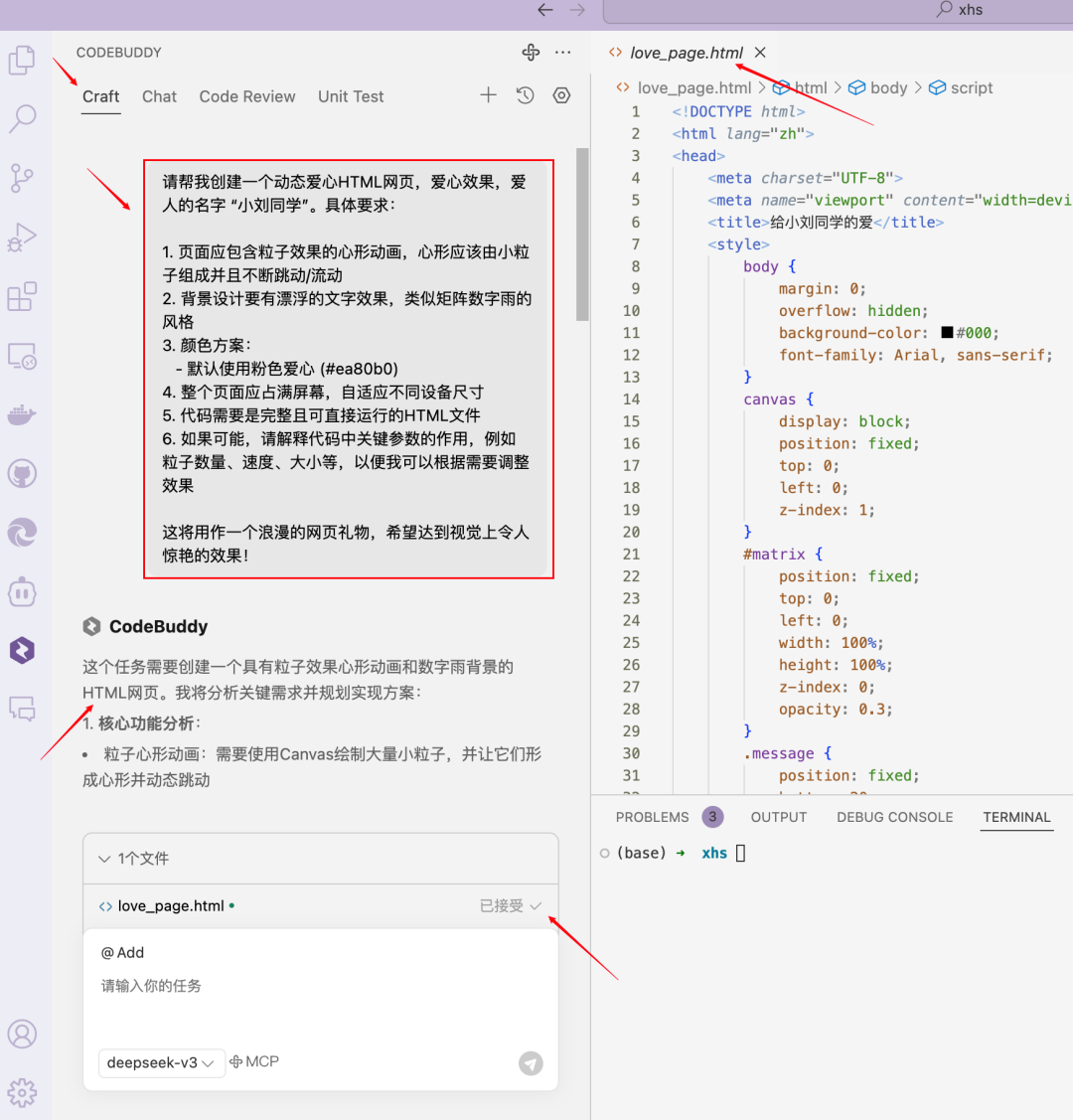Go back with the left arrow
Screen dimensions: 1073x1120
(x=545, y=10)
